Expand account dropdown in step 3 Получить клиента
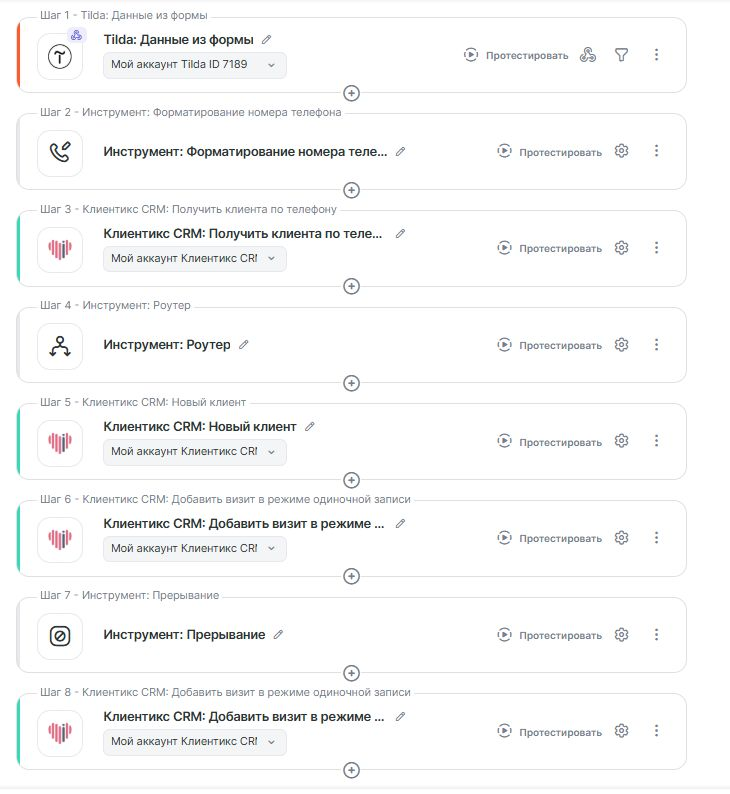The image size is (730, 794). point(194,259)
